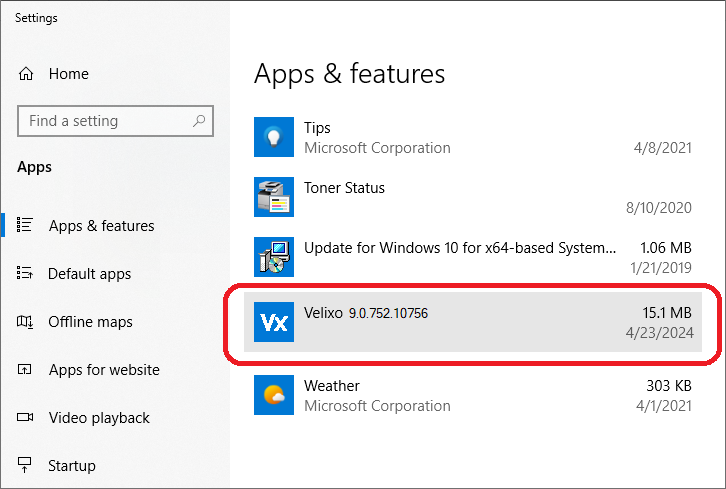Click Velixo size 15.1 MB
Image resolution: width=726 pixels, height=489 pixels.
(x=667, y=313)
